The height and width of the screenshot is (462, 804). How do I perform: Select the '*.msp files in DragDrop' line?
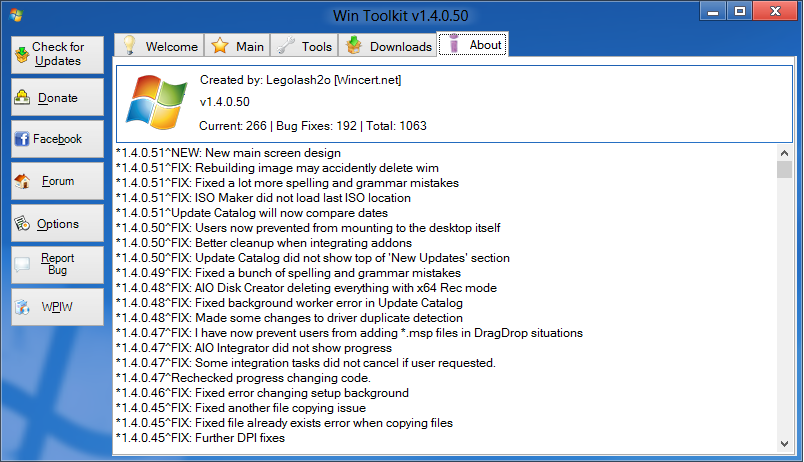pyautogui.click(x=350, y=333)
